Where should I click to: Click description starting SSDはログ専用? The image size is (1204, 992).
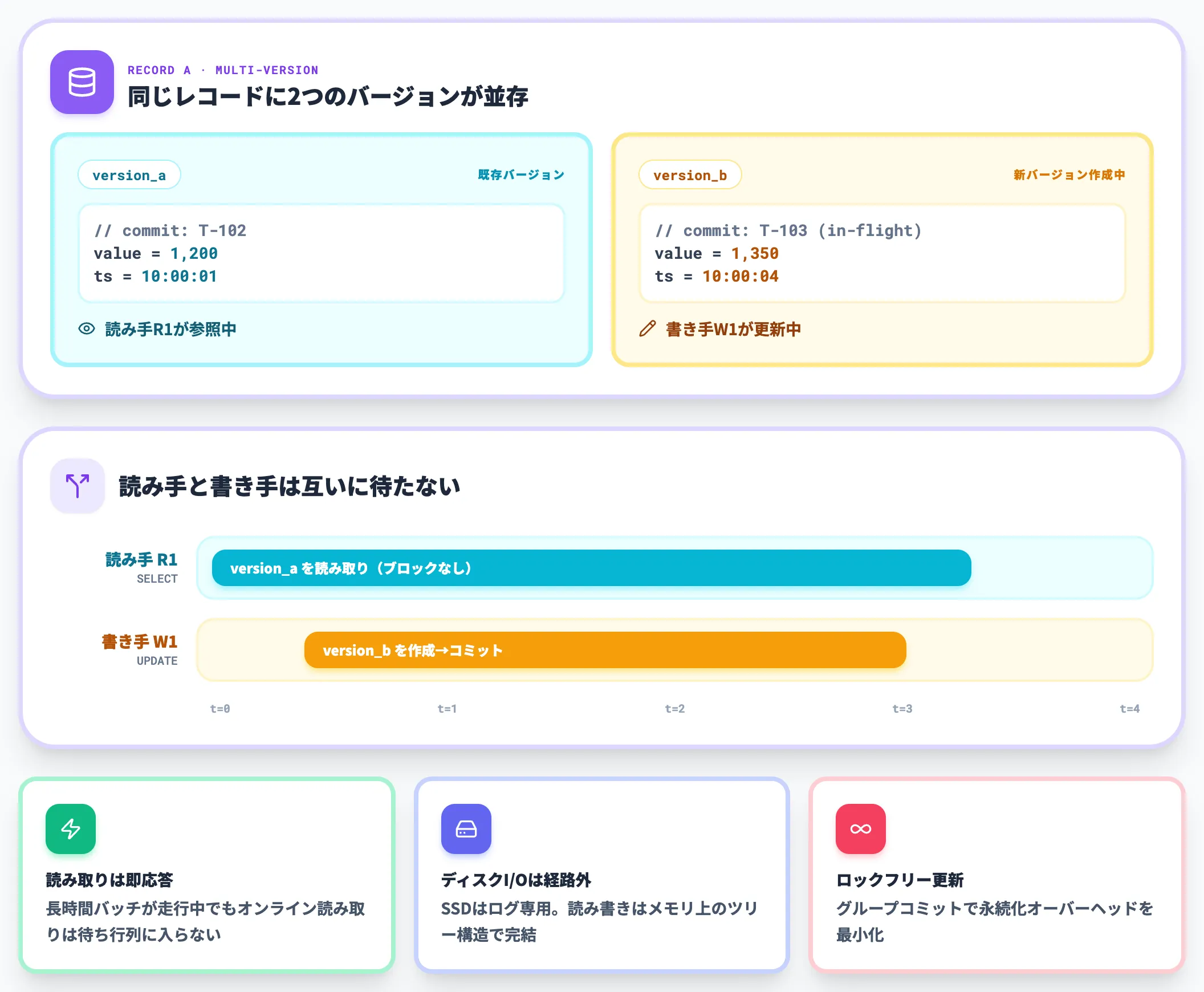599,921
